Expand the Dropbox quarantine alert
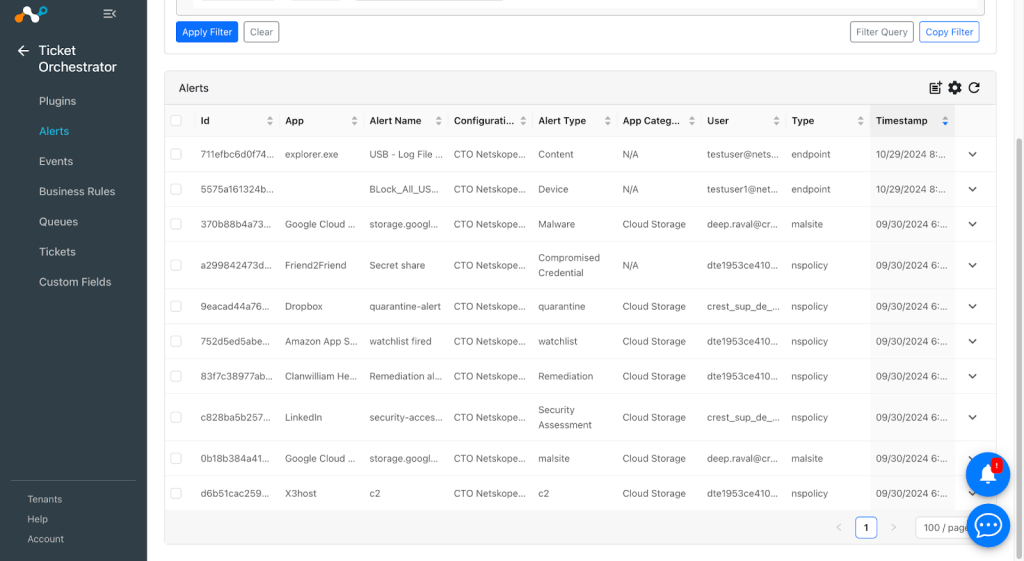 [x=972, y=306]
